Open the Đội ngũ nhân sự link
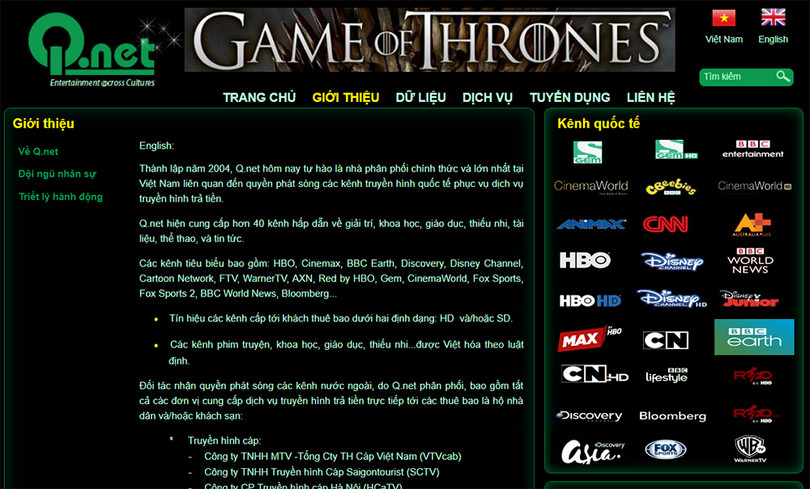The width and height of the screenshot is (810, 489). click(x=57, y=174)
